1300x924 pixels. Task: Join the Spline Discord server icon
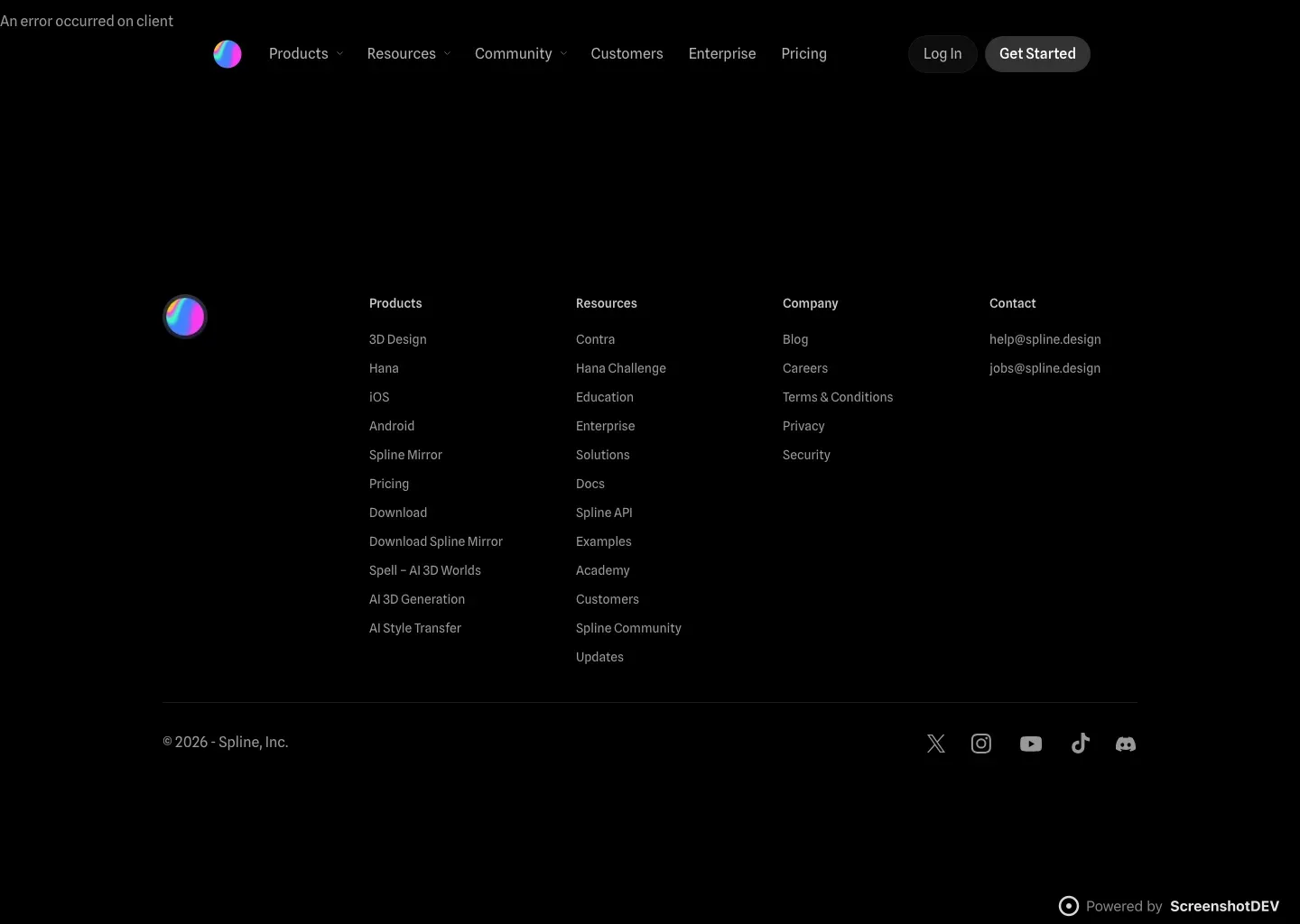click(x=1126, y=744)
